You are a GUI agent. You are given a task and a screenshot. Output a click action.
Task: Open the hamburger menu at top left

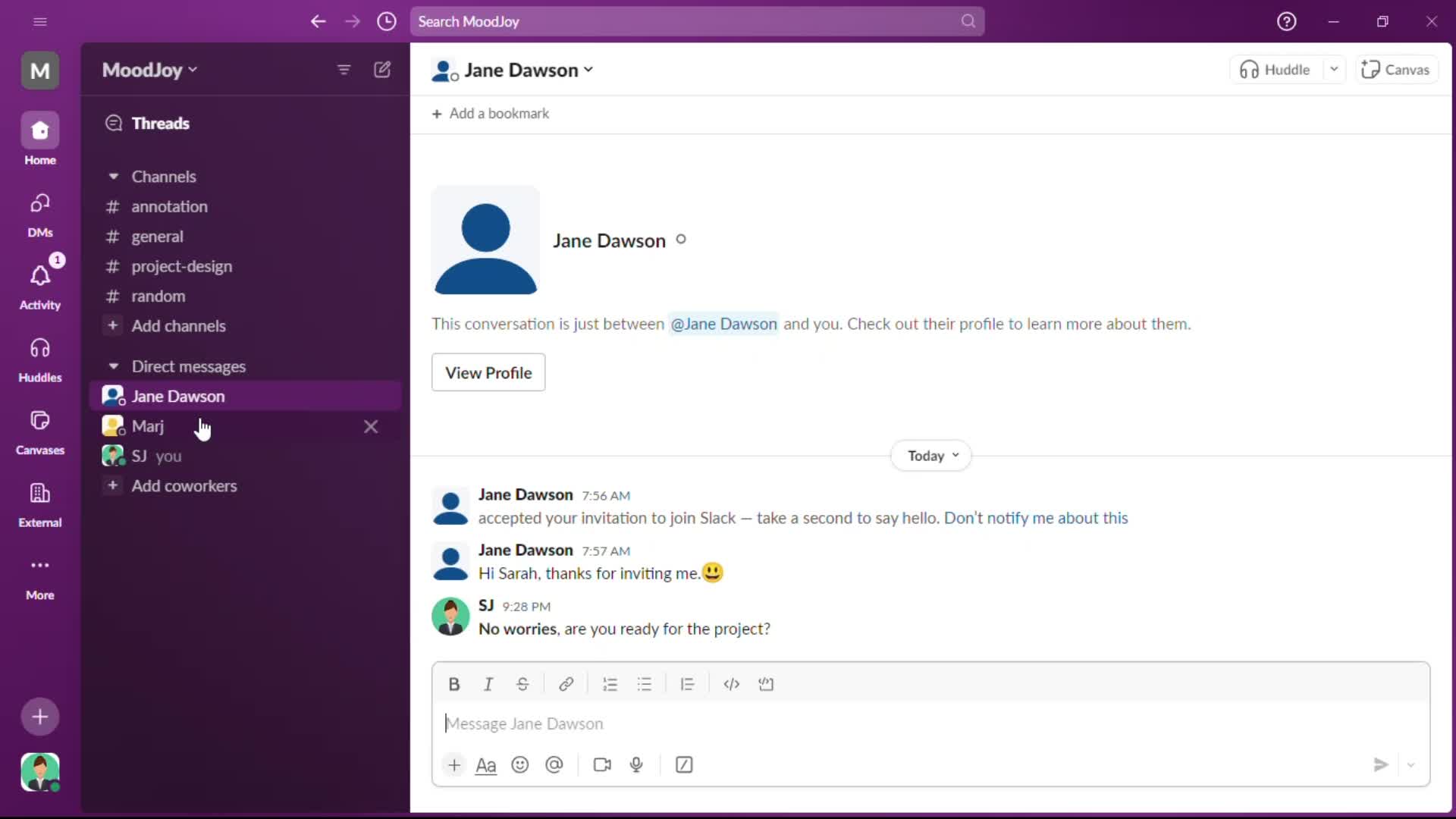pyautogui.click(x=40, y=21)
